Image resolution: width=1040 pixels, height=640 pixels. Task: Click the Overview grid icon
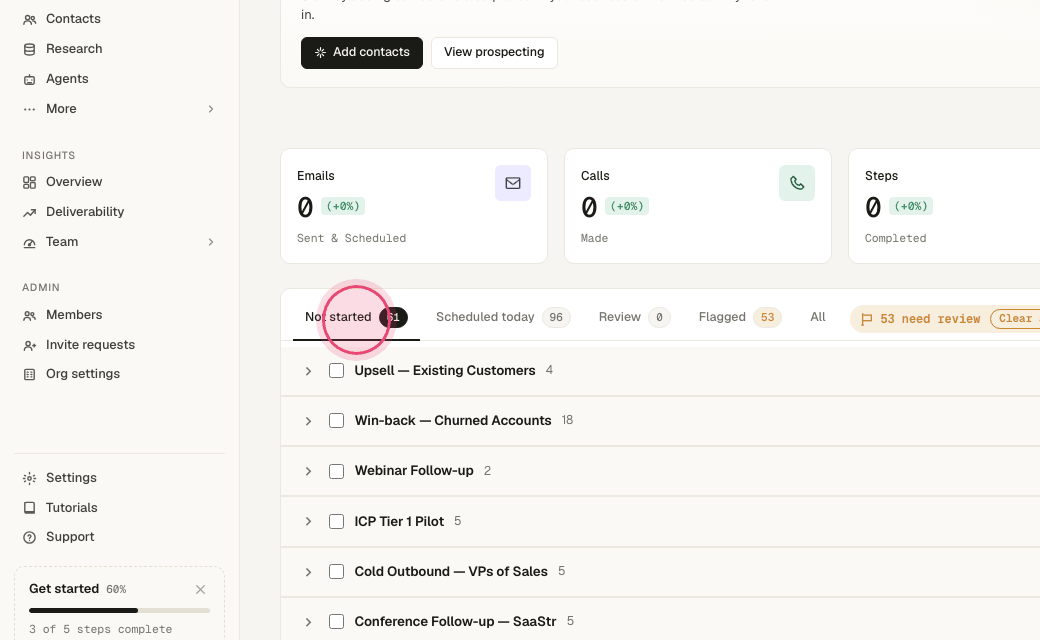coord(29,182)
